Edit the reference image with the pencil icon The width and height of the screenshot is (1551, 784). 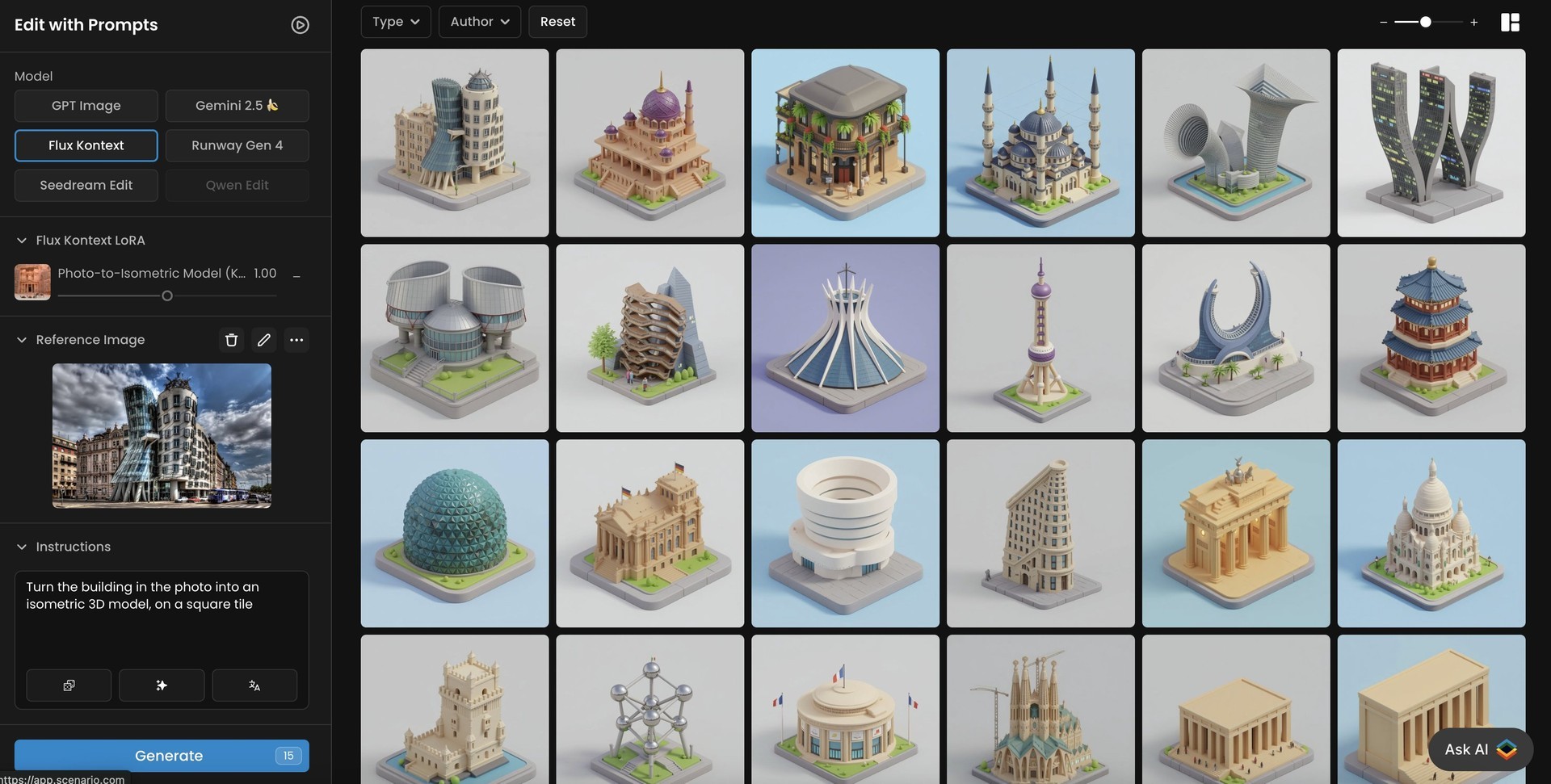click(x=263, y=340)
